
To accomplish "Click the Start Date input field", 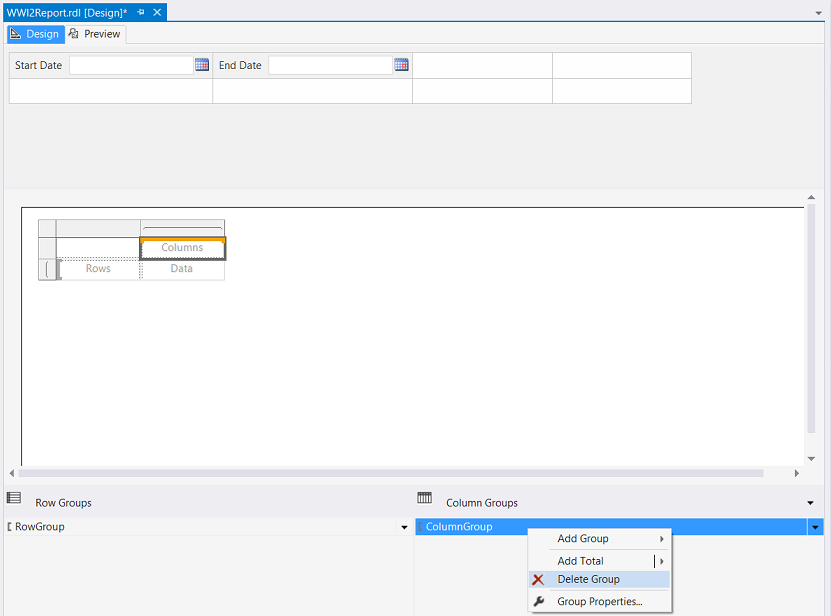I will [x=131, y=65].
